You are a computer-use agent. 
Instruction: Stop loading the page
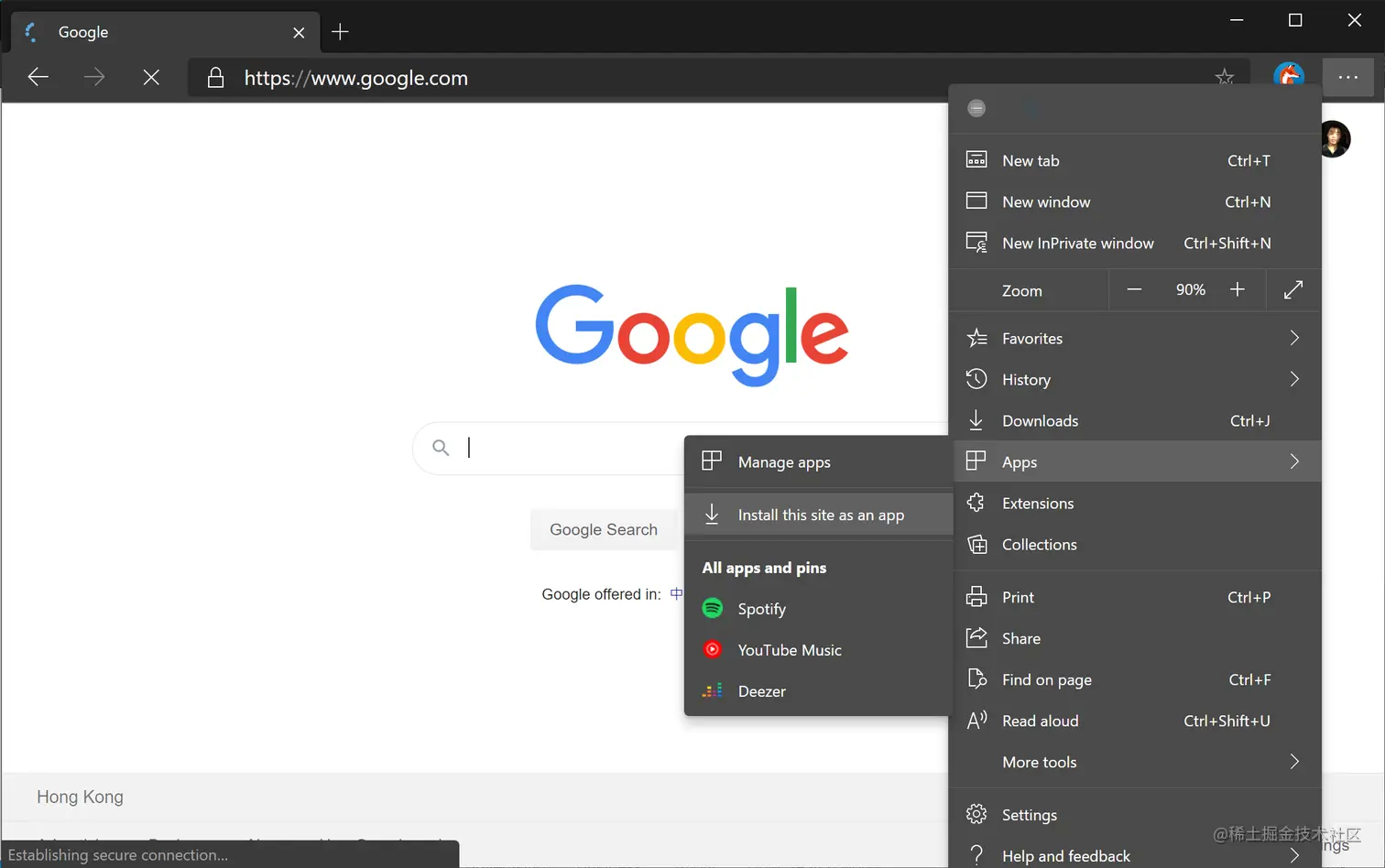[x=151, y=78]
